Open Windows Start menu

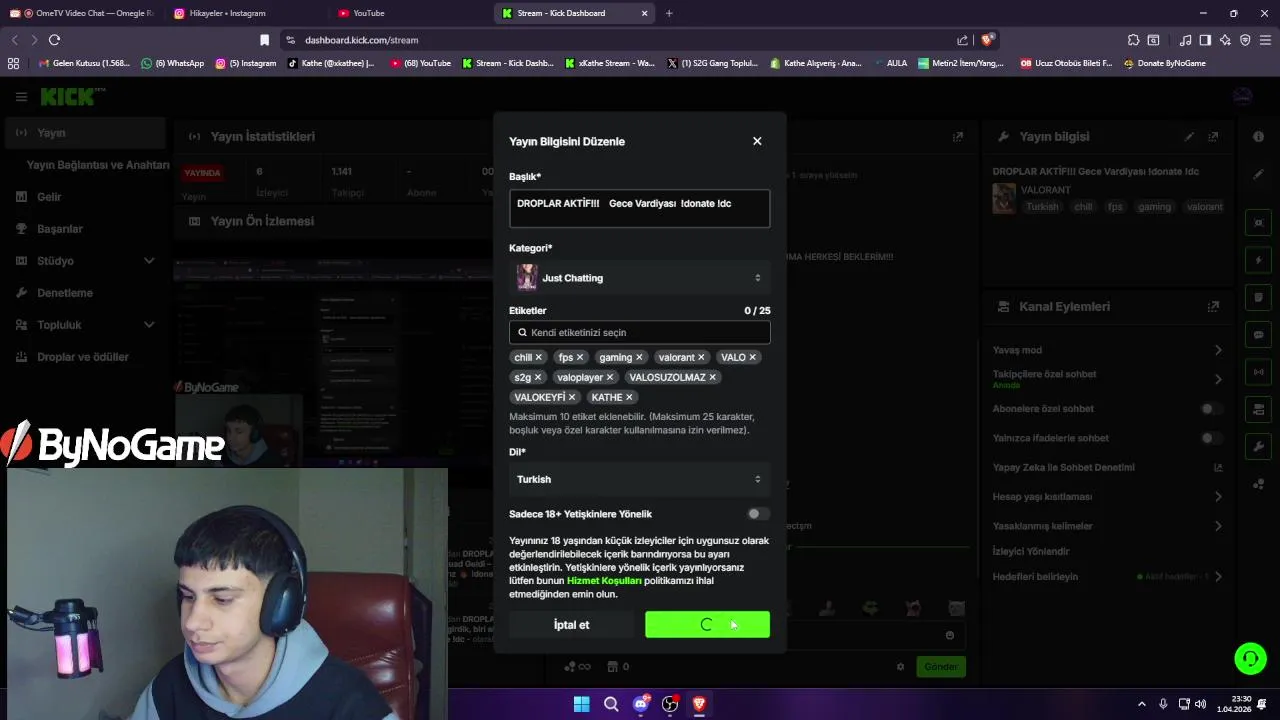point(581,704)
